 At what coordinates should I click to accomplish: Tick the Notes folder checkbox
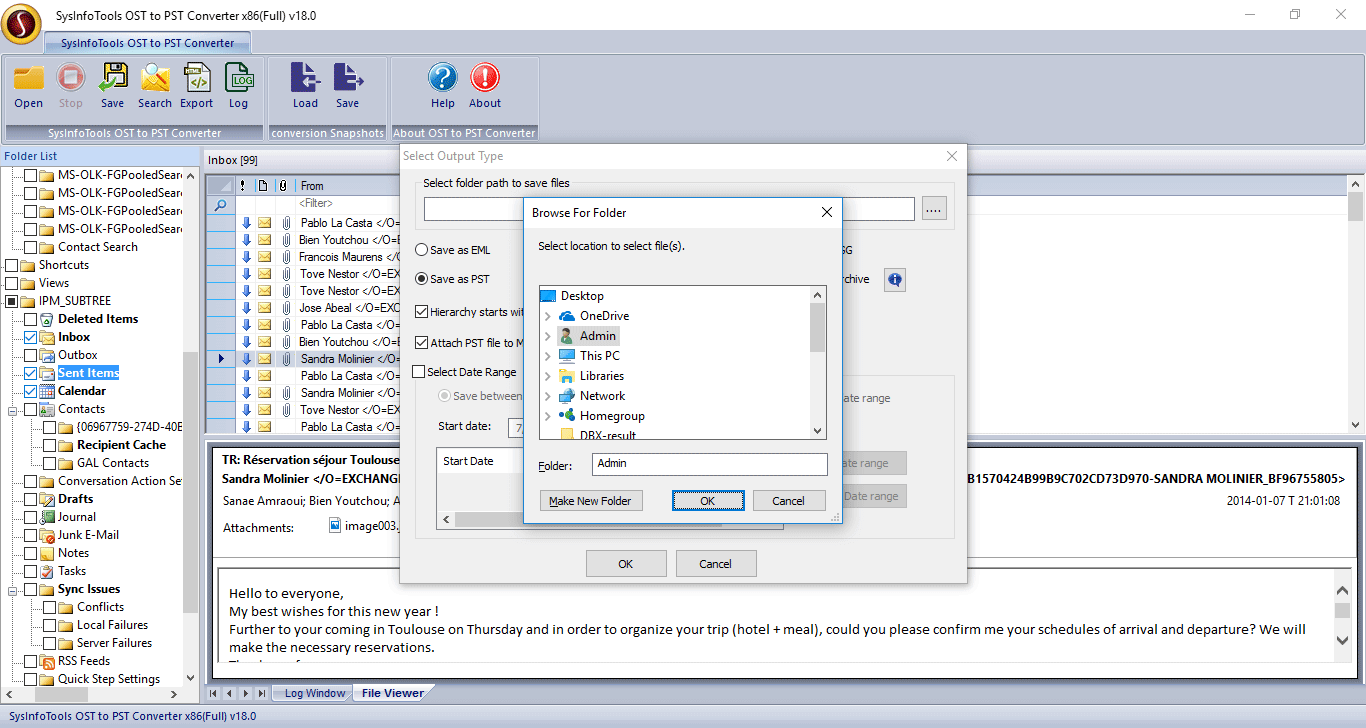click(x=30, y=553)
